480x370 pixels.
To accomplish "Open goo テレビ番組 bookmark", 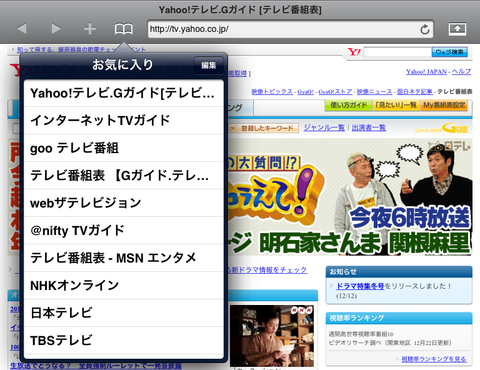I will pos(124,148).
